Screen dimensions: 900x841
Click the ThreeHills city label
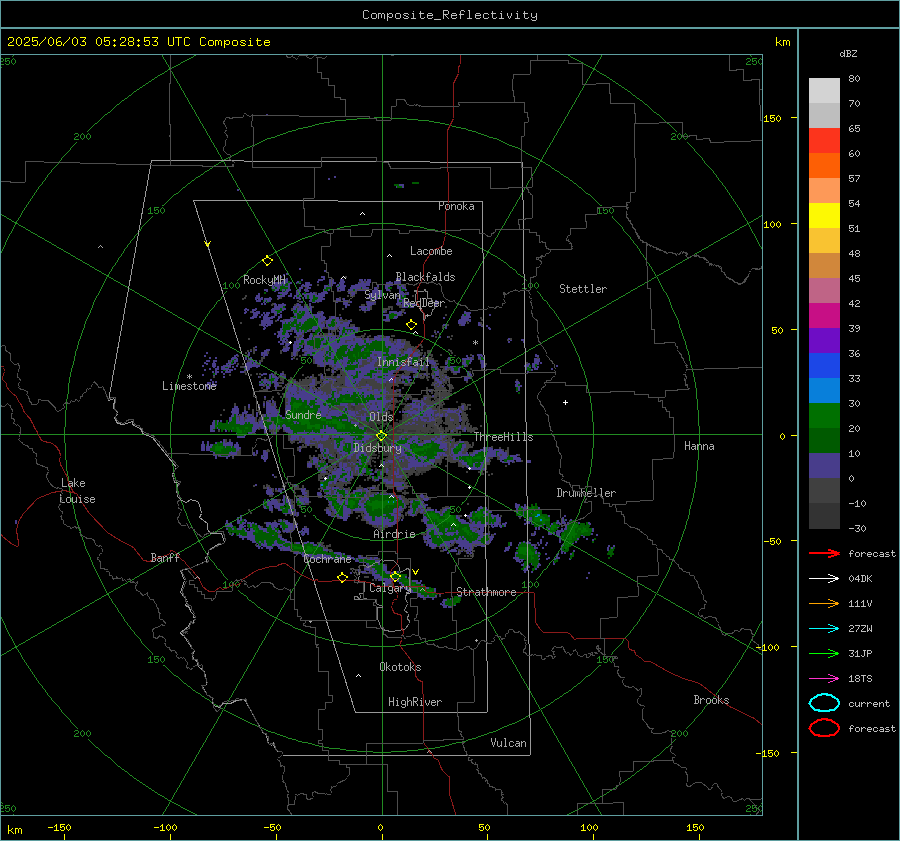tap(503, 437)
